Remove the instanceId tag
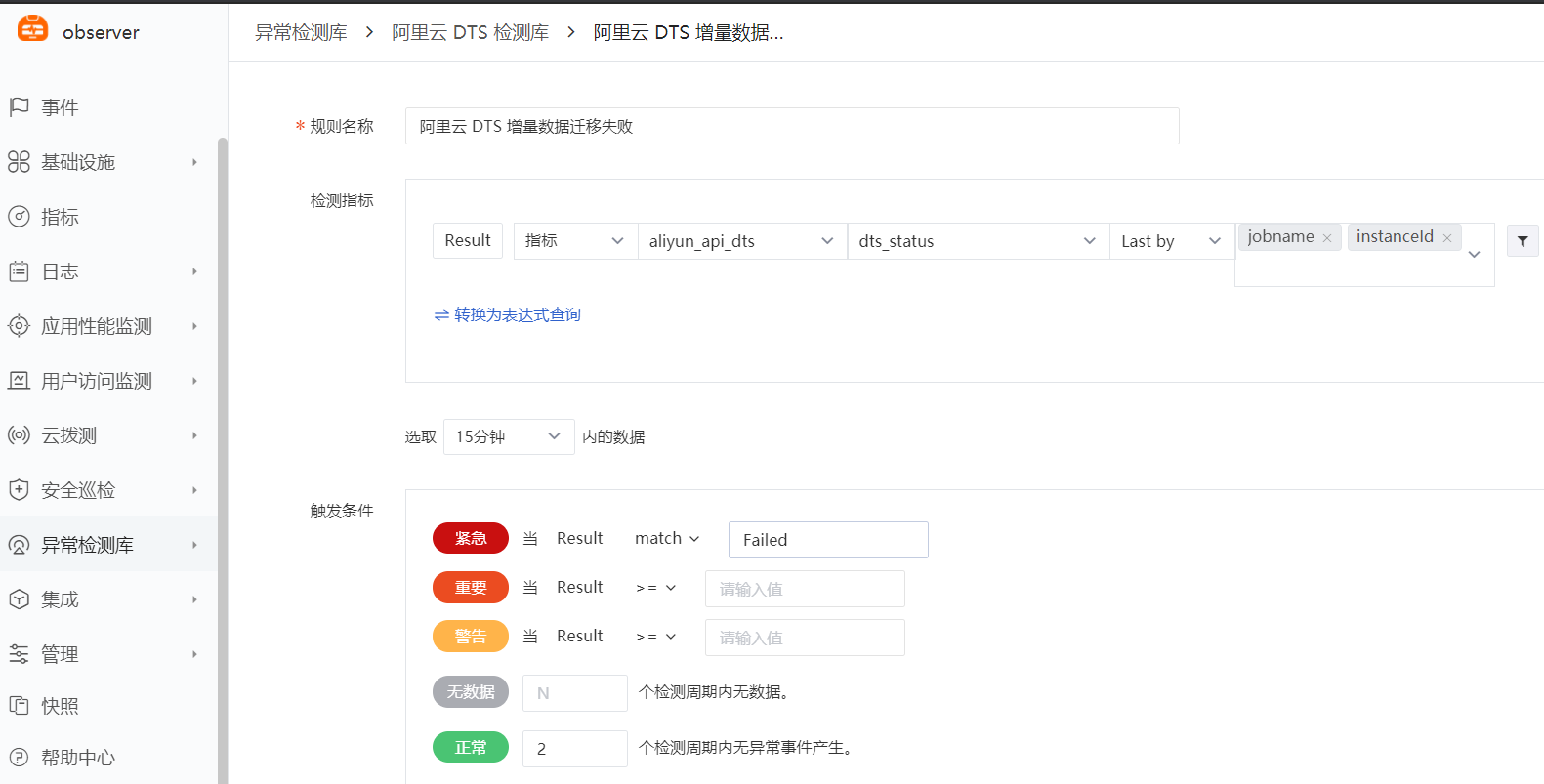The width and height of the screenshot is (1544, 784). 1447,238
